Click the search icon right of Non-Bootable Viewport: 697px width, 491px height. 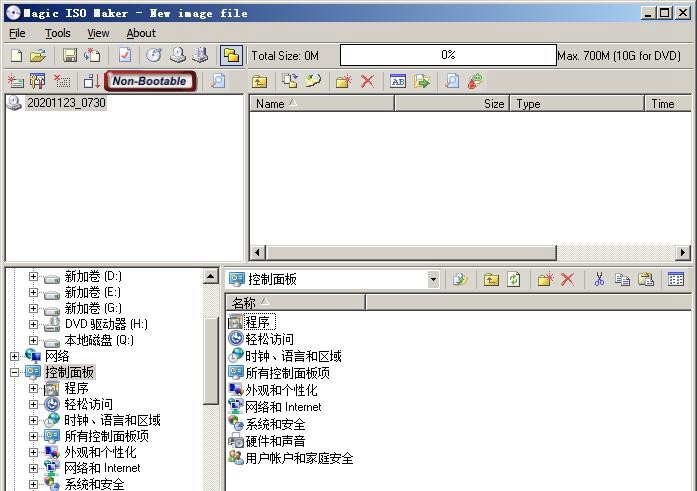(x=218, y=81)
